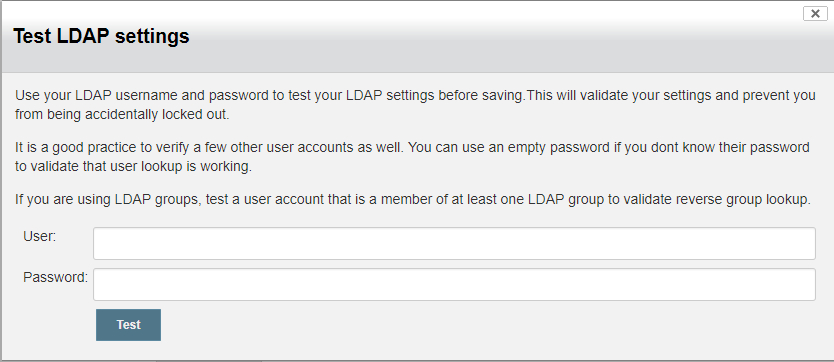This screenshot has height=362, width=834.
Task: Click paragraph starting "It is a good practice"
Action: 412,156
